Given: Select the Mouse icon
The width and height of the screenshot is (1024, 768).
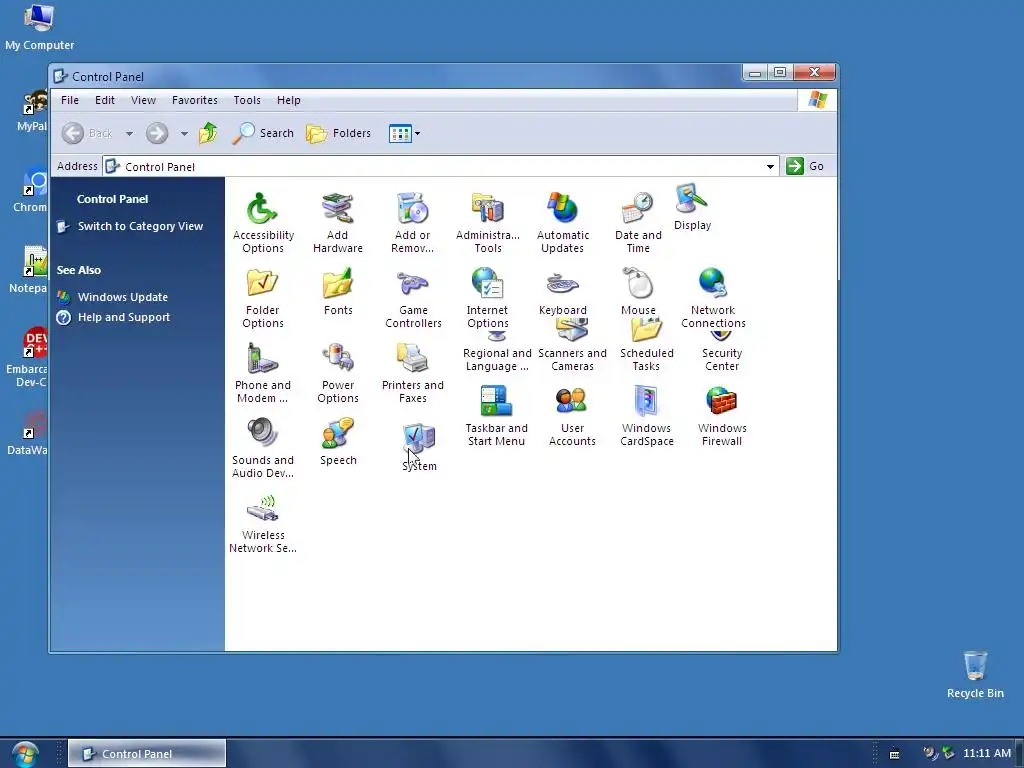Looking at the screenshot, I should (x=638, y=291).
